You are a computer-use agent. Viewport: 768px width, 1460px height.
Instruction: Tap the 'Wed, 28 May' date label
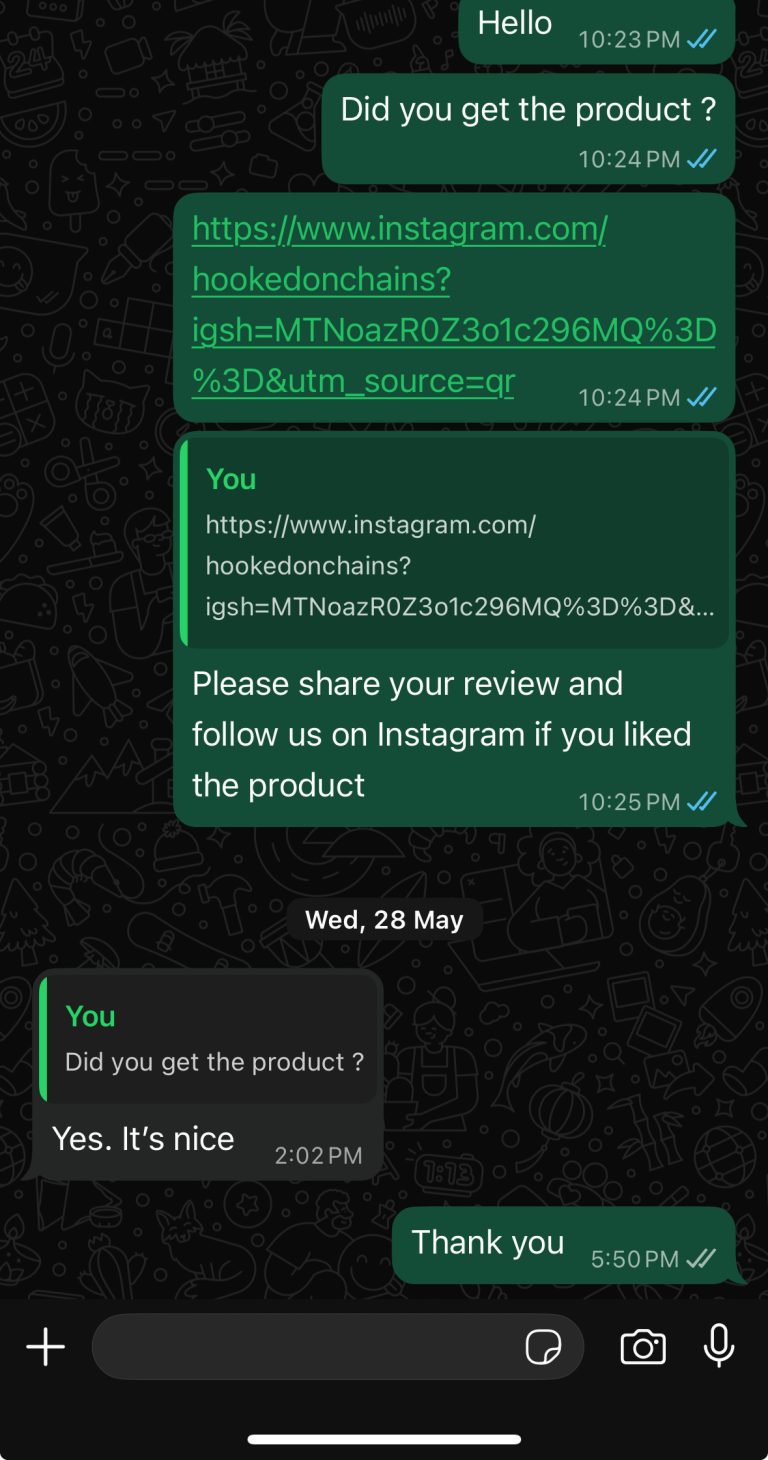[x=384, y=919]
